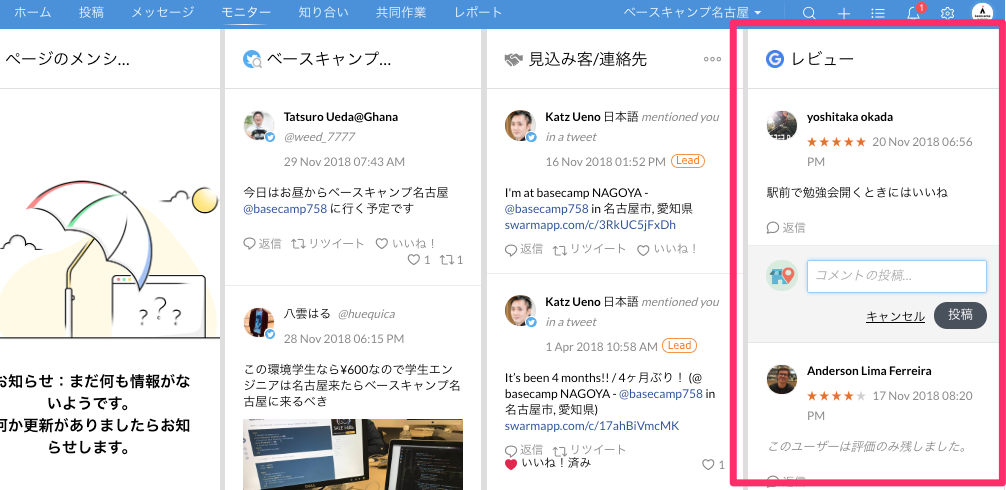1006x490 pixels.
Task: Click the heart count on Tatsuro Ueda's tweet
Action: point(420,260)
